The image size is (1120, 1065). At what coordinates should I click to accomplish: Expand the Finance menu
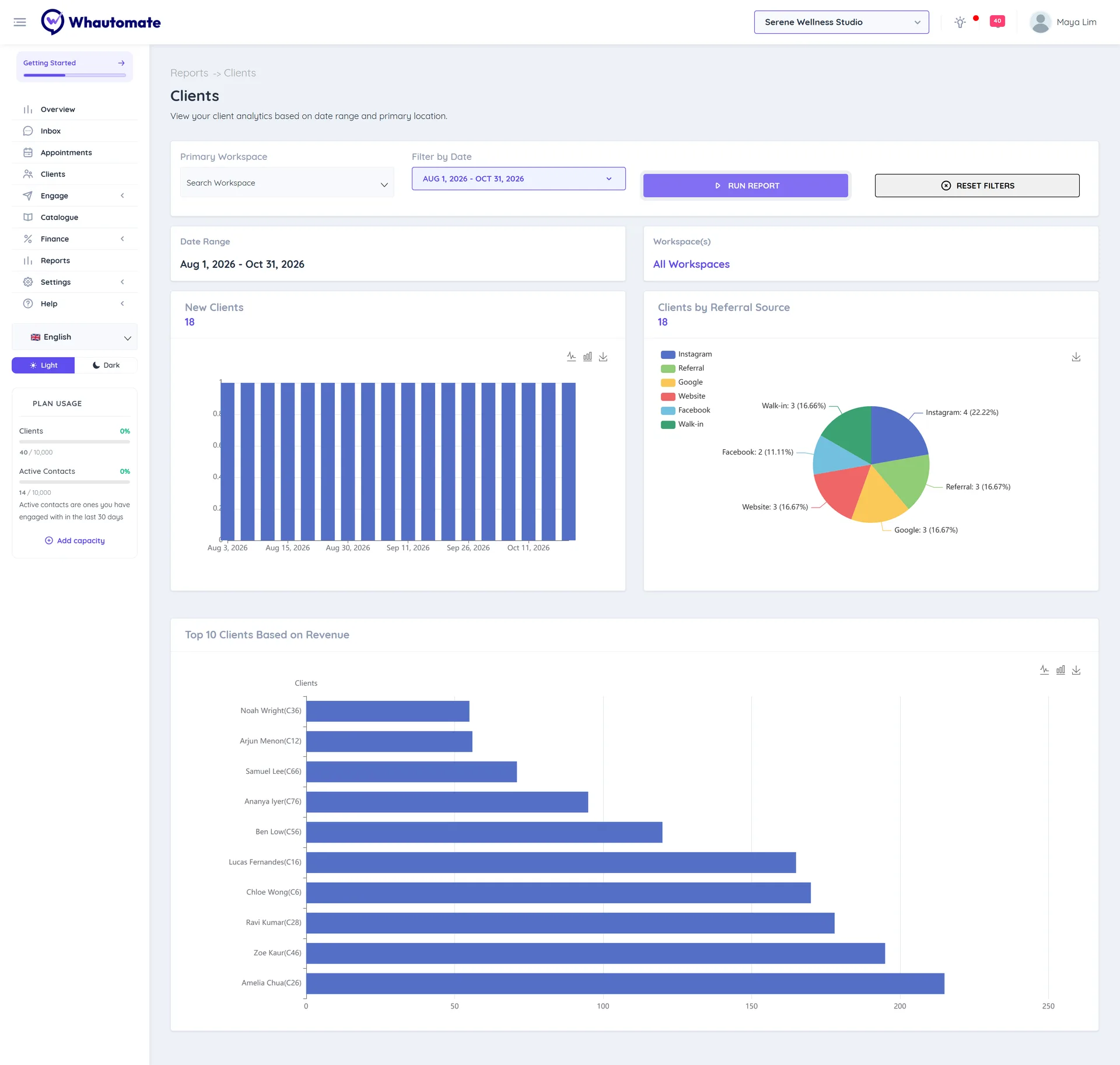click(75, 239)
